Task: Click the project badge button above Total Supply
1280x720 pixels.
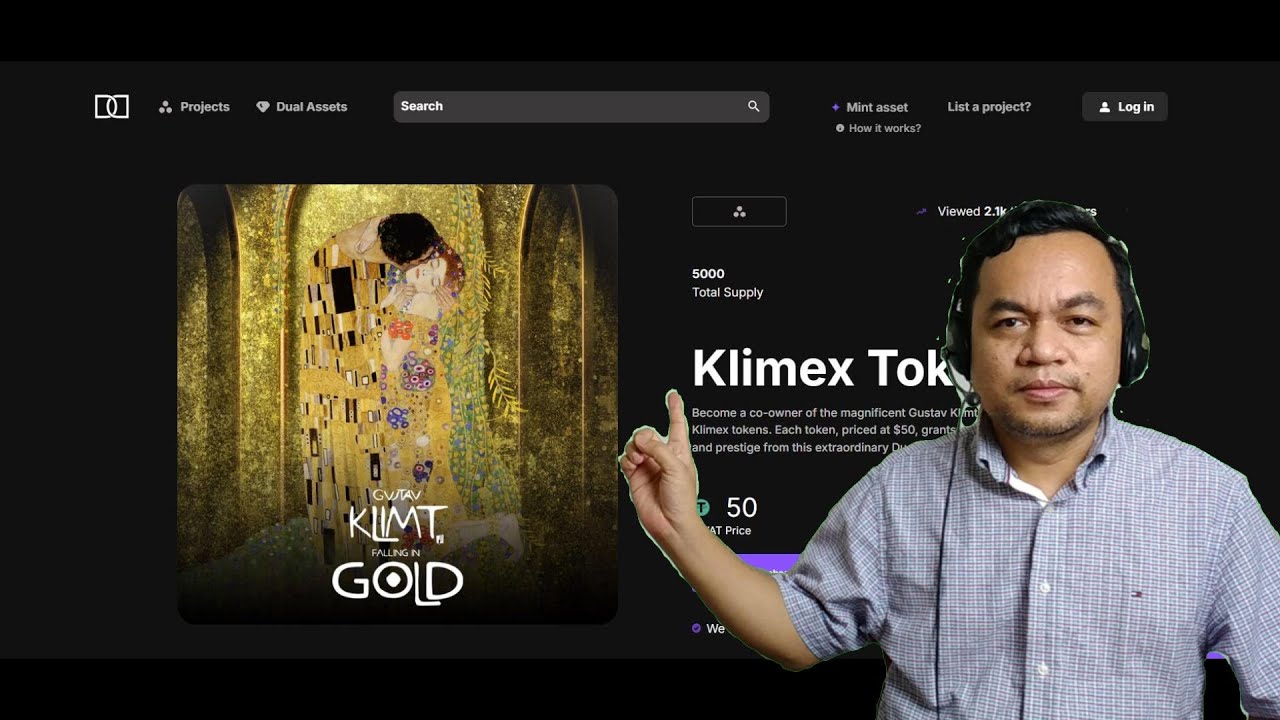Action: [x=739, y=211]
